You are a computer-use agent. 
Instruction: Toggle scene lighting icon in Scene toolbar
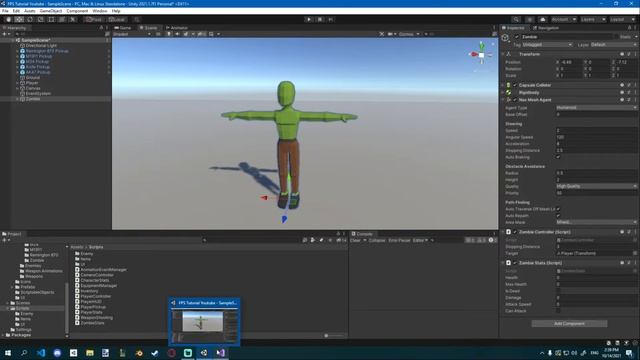(169, 34)
